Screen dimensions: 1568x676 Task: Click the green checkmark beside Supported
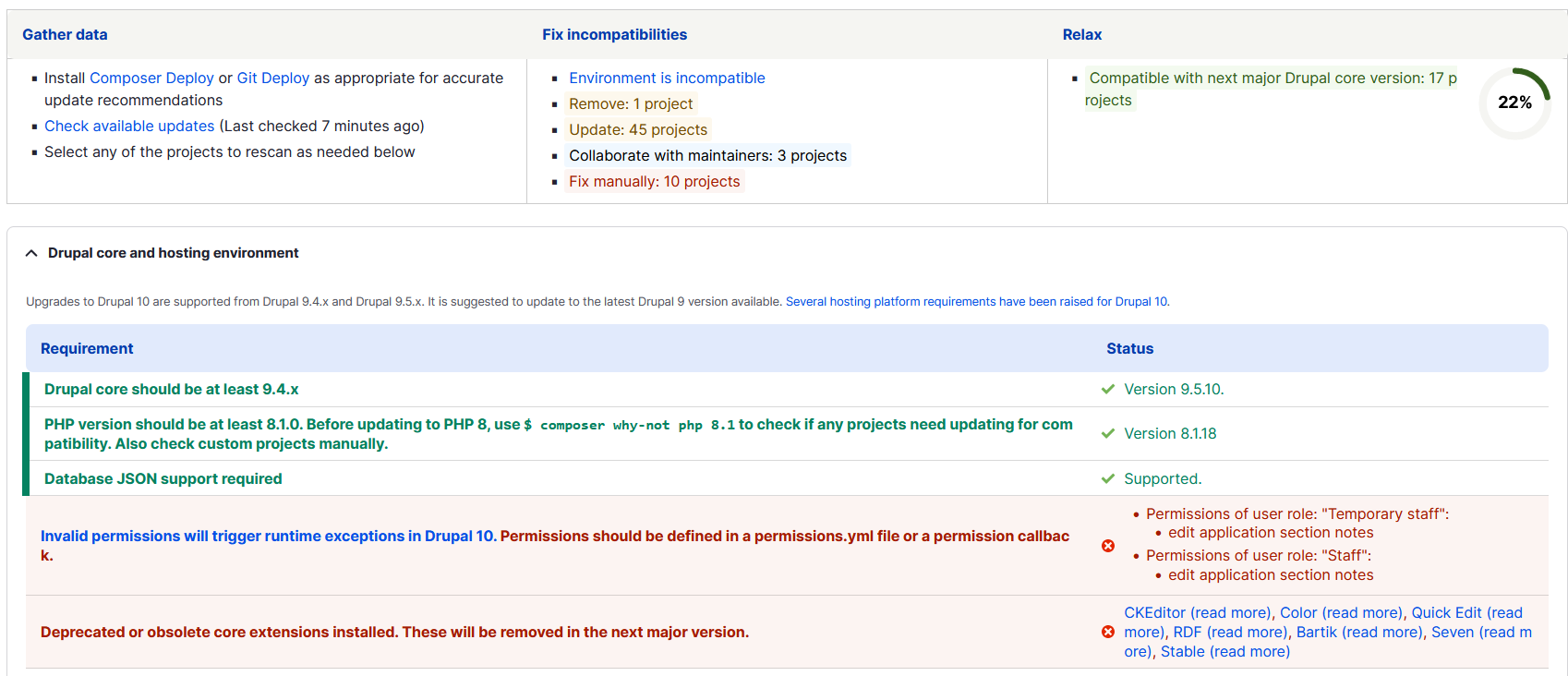pyautogui.click(x=1108, y=479)
